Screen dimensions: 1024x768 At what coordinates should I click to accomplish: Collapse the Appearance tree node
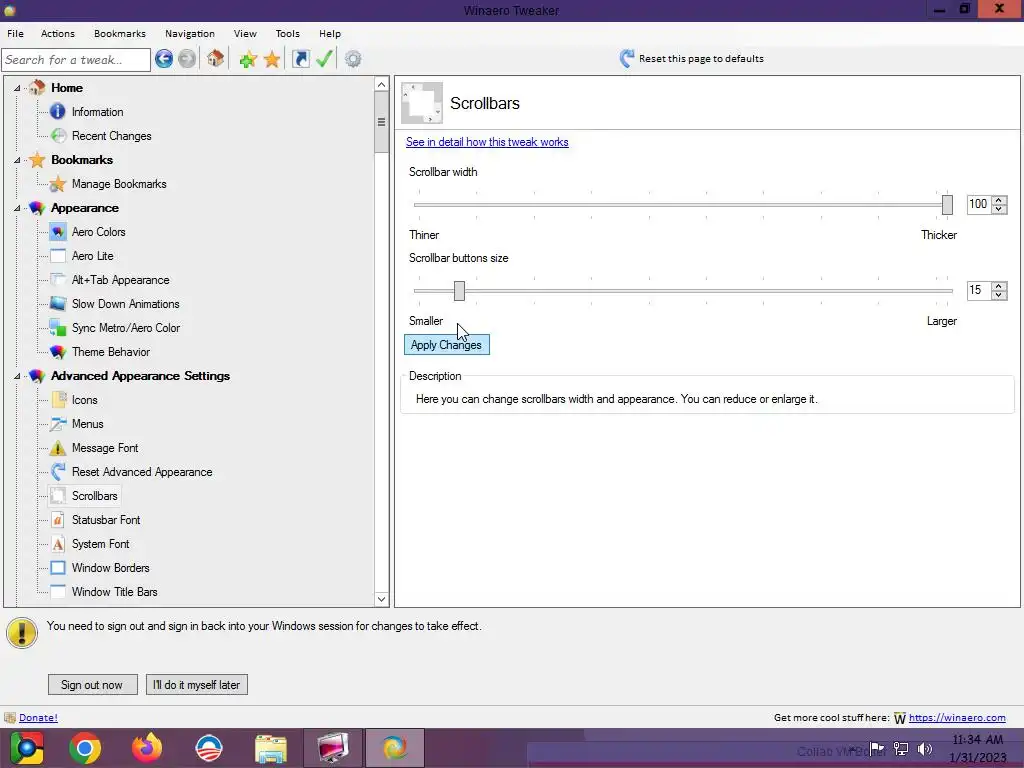click(18, 208)
